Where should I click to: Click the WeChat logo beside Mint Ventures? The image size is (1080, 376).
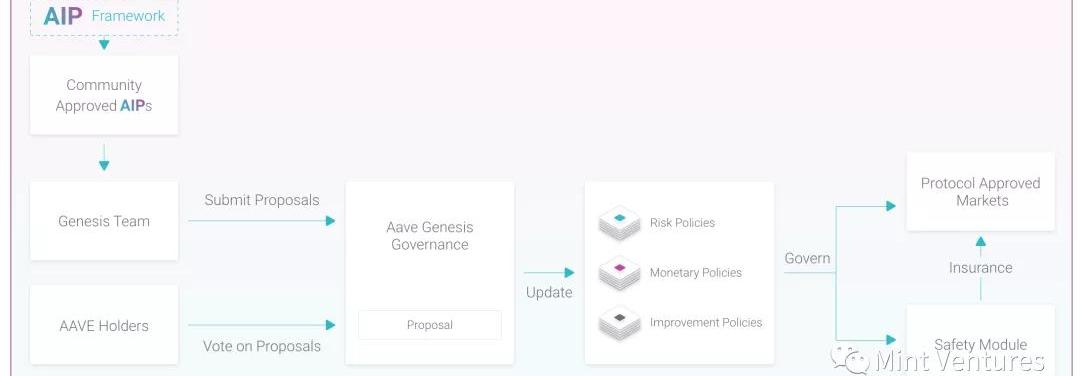(850, 360)
